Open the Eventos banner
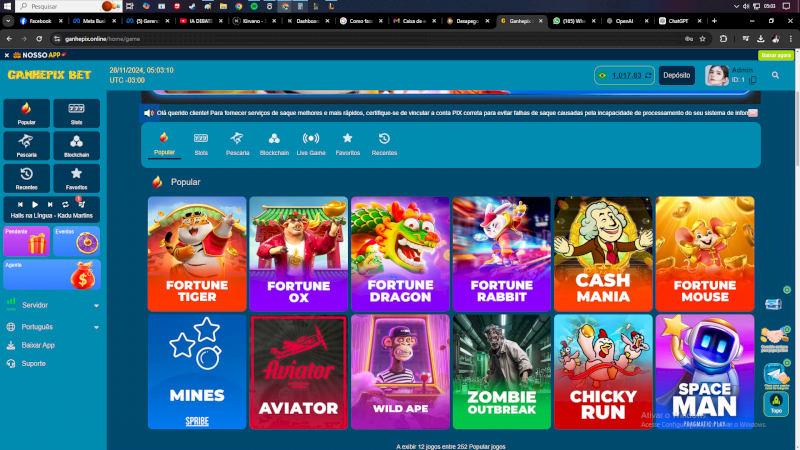Viewport: 800px width, 450px height. [x=77, y=241]
